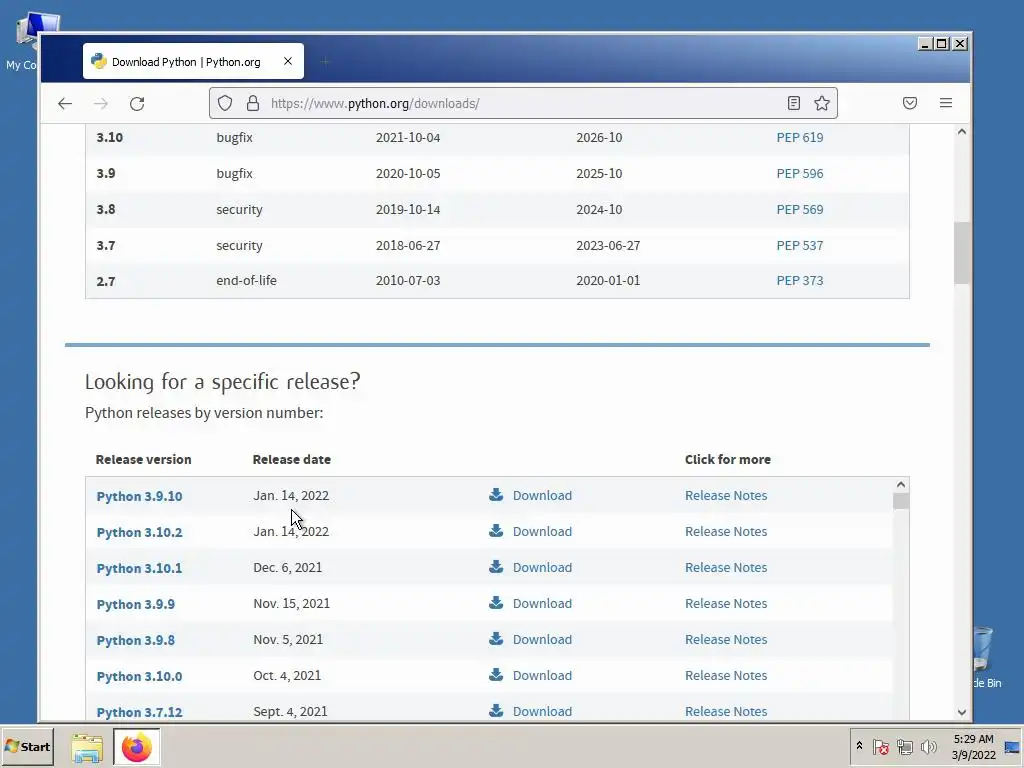The image size is (1024, 768).
Task: Bookmark this page with the star icon
Action: coord(822,103)
